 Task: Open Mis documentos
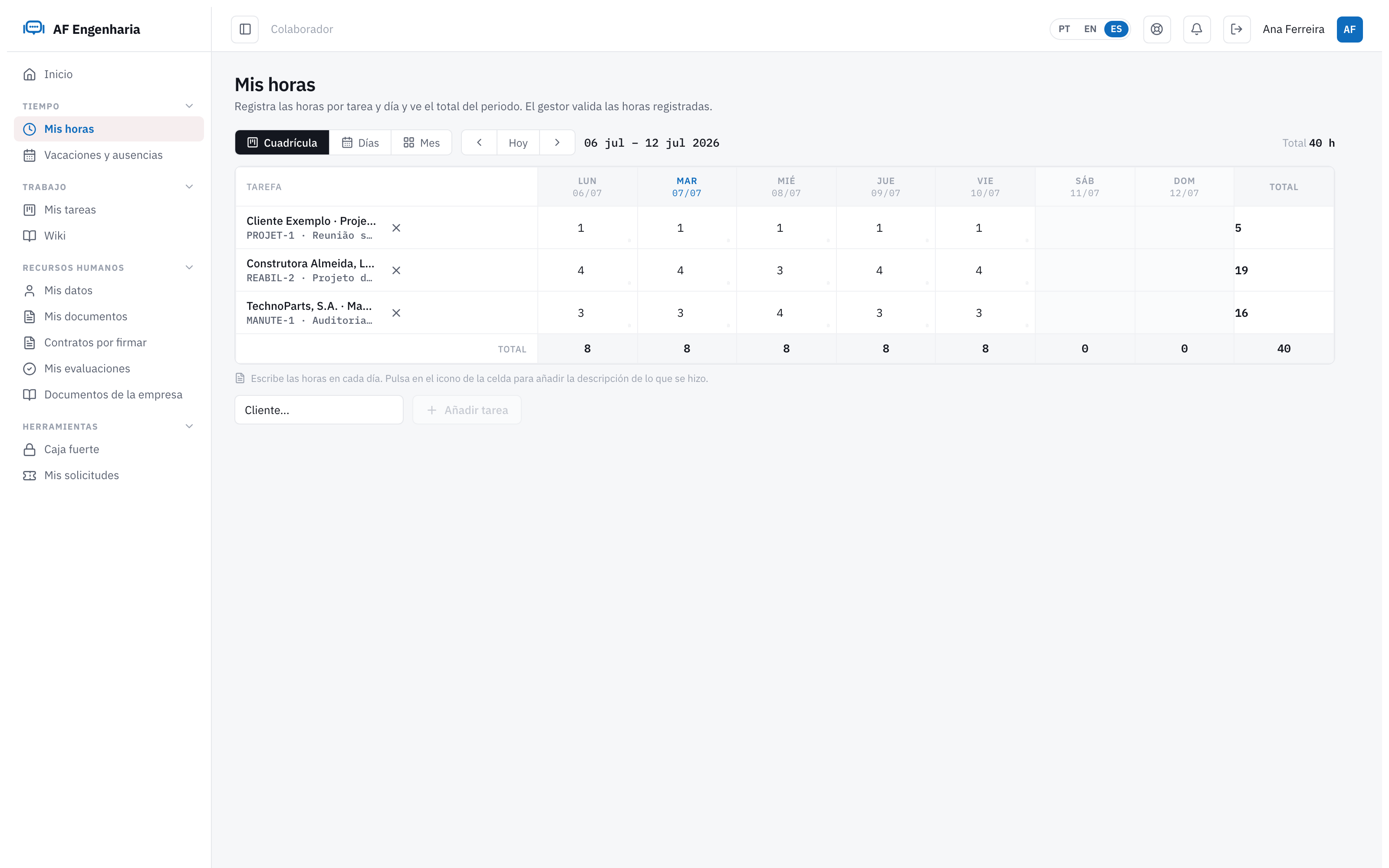click(x=109, y=316)
